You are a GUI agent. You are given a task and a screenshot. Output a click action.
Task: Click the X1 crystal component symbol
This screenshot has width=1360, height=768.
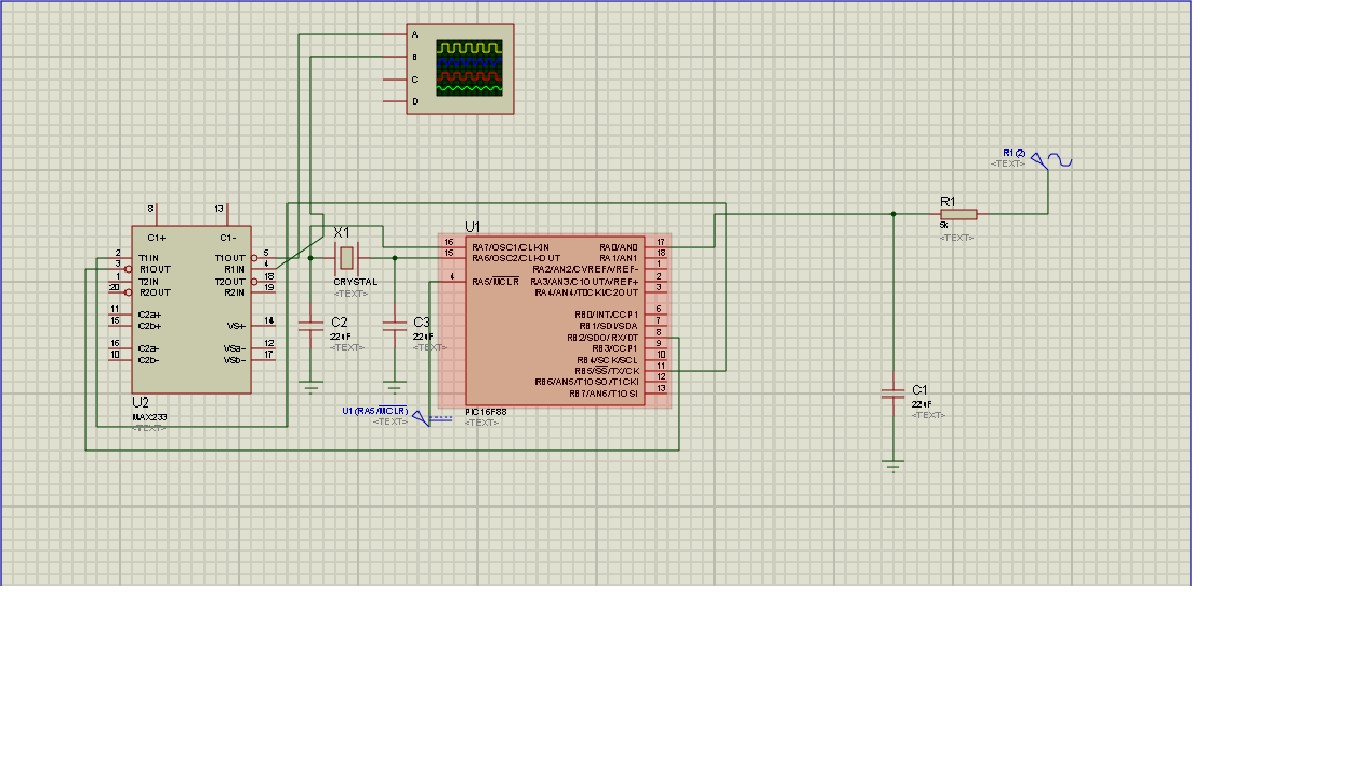pyautogui.click(x=344, y=258)
